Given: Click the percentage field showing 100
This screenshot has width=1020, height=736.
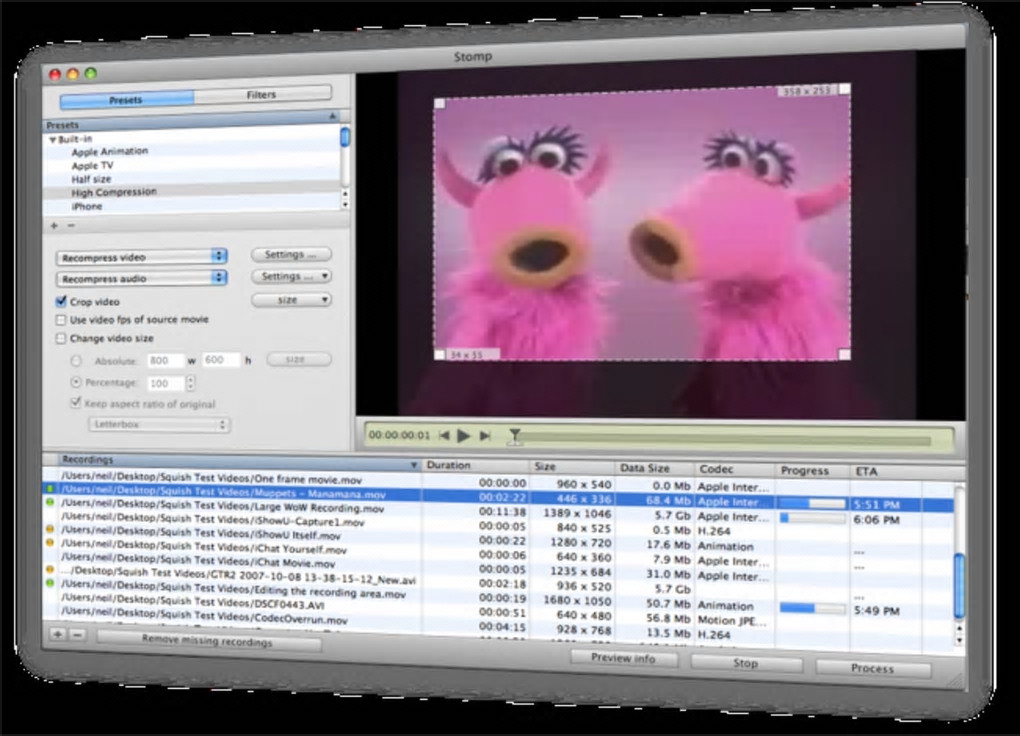Looking at the screenshot, I should click(x=165, y=383).
